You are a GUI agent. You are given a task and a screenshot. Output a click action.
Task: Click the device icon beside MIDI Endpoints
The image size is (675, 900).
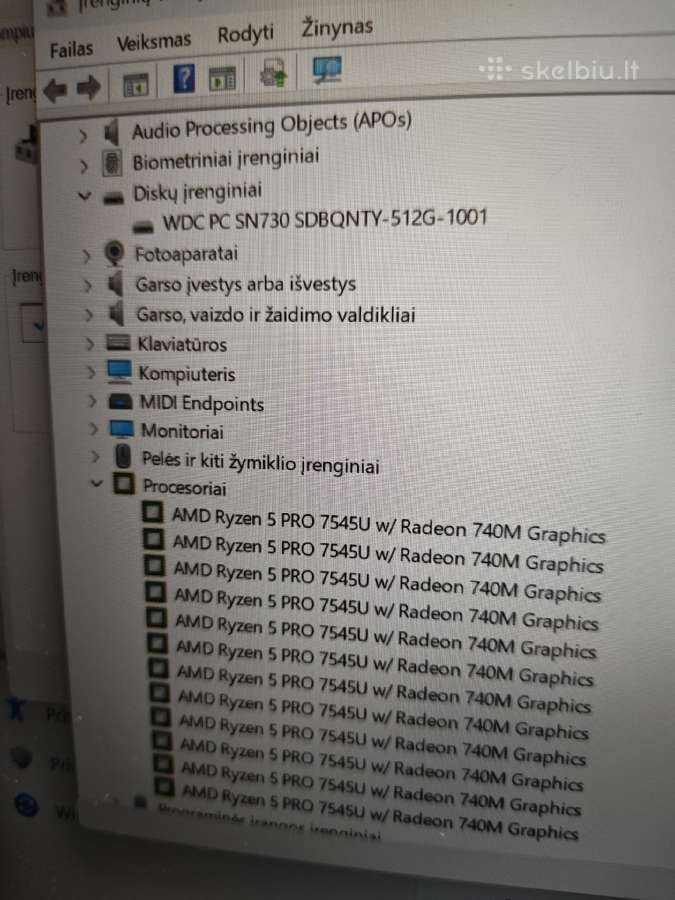(121, 401)
